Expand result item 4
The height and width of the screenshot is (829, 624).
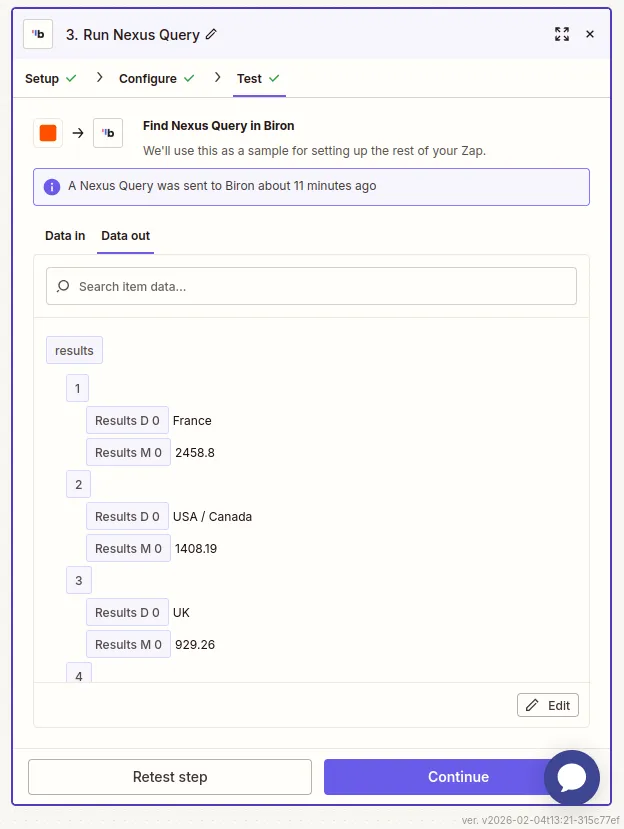coord(78,675)
